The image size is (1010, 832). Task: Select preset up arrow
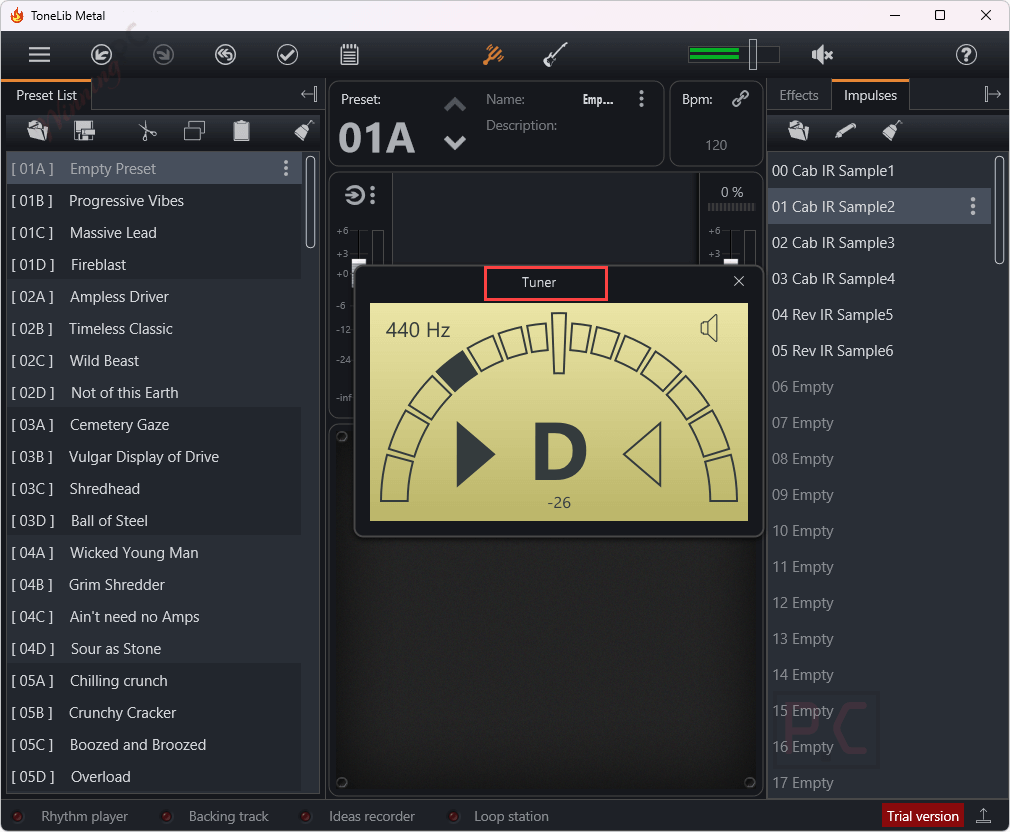tap(455, 105)
